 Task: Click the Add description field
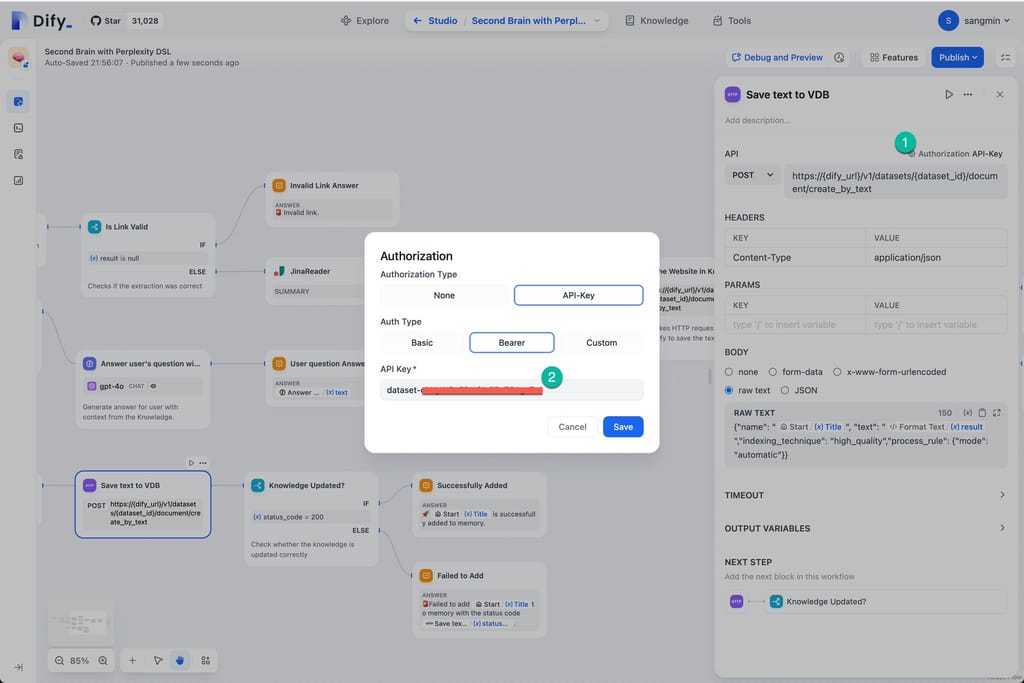(x=758, y=120)
